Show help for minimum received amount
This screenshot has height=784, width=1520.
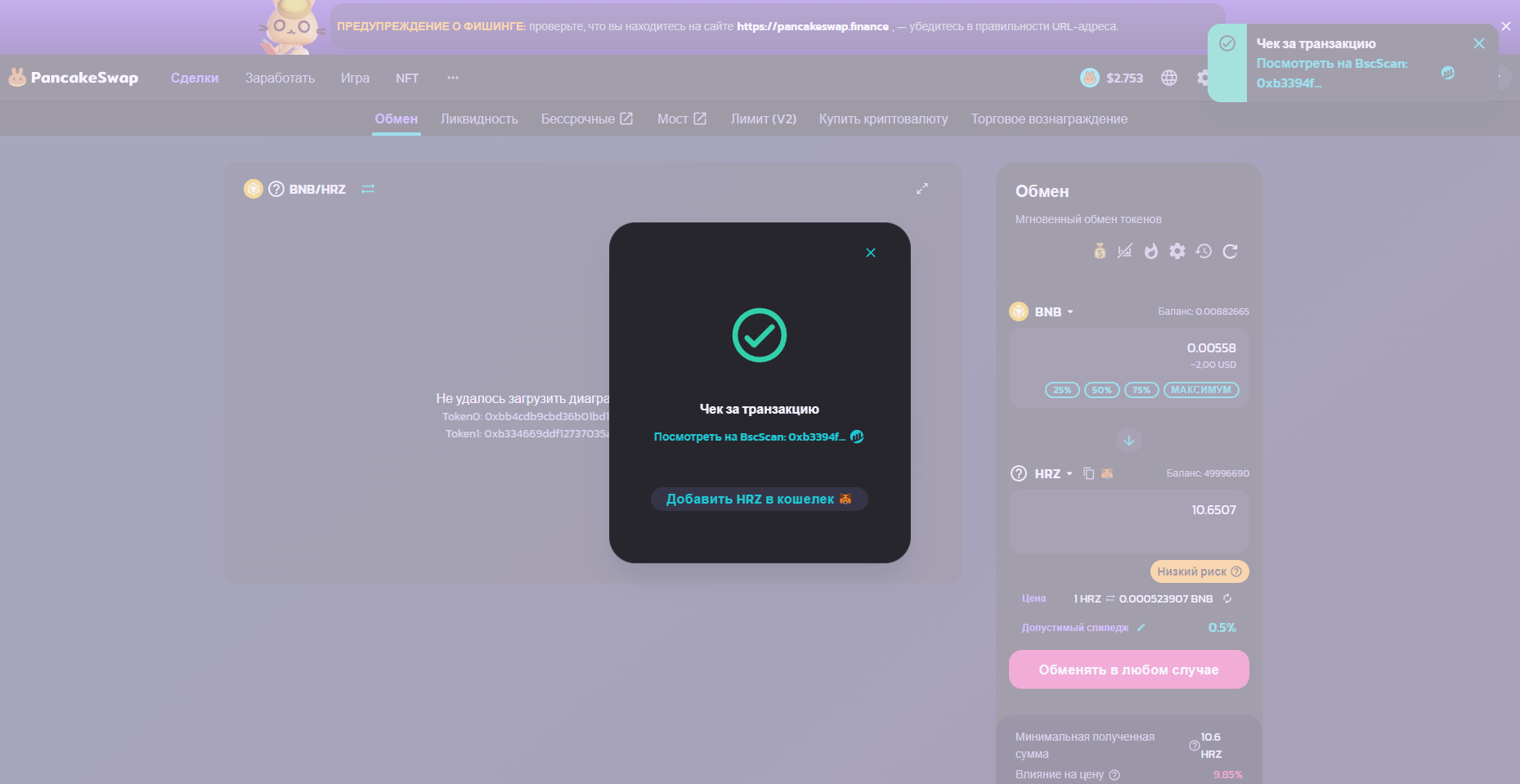tap(1194, 746)
